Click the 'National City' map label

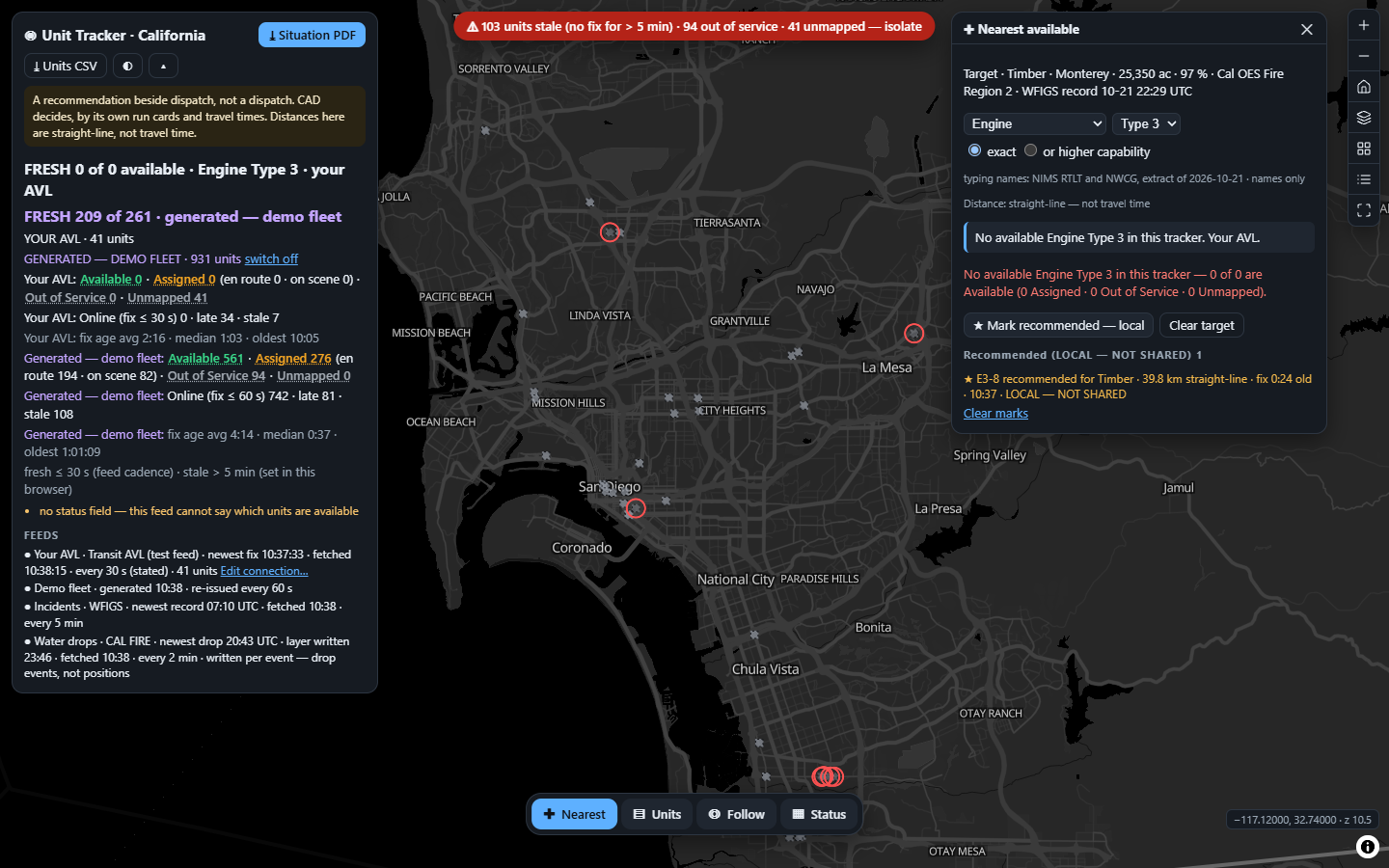[735, 579]
